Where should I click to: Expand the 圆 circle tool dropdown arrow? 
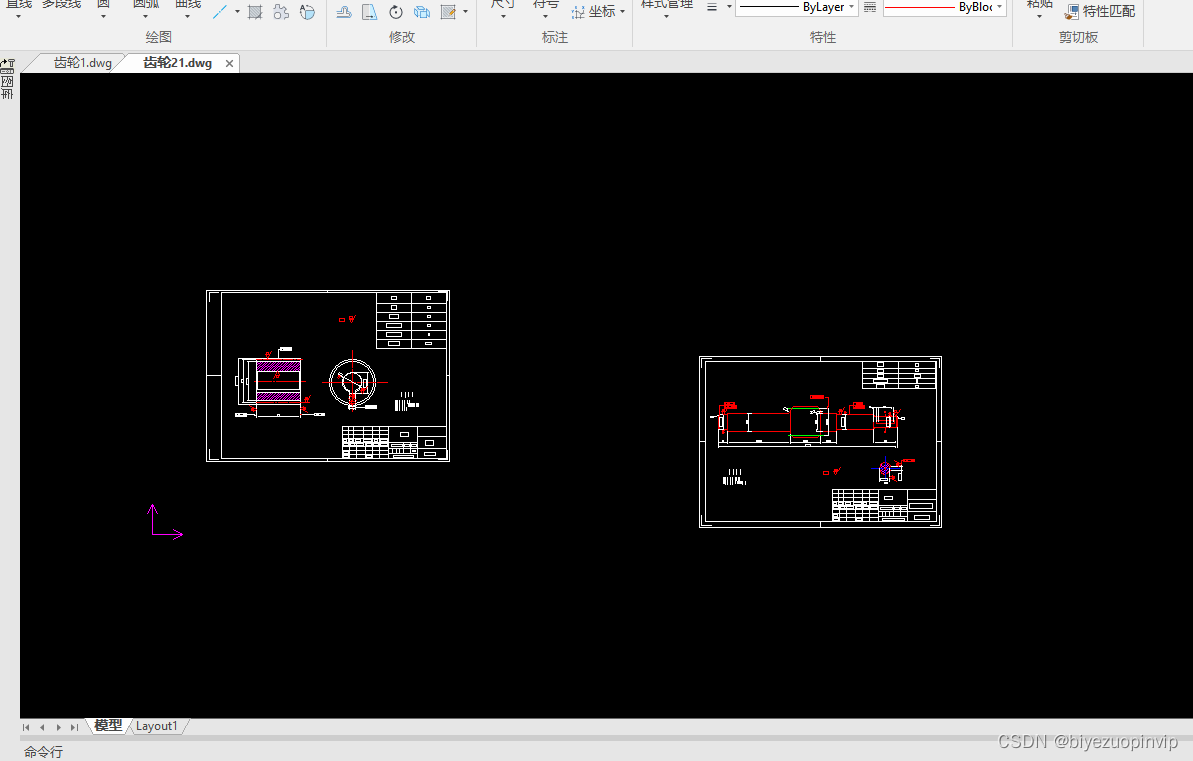click(103, 16)
